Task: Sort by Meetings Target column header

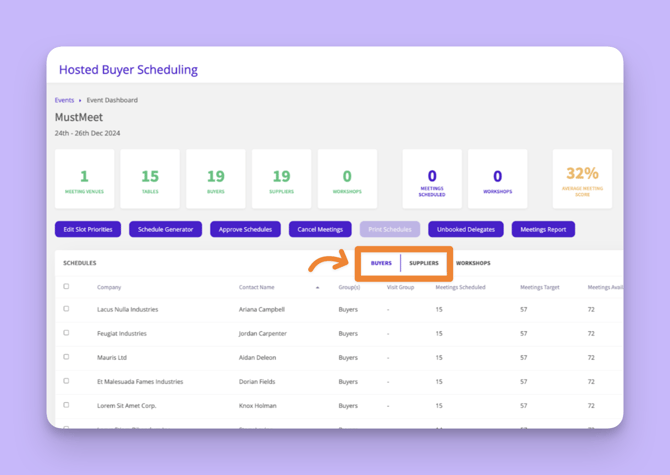Action: click(539, 287)
